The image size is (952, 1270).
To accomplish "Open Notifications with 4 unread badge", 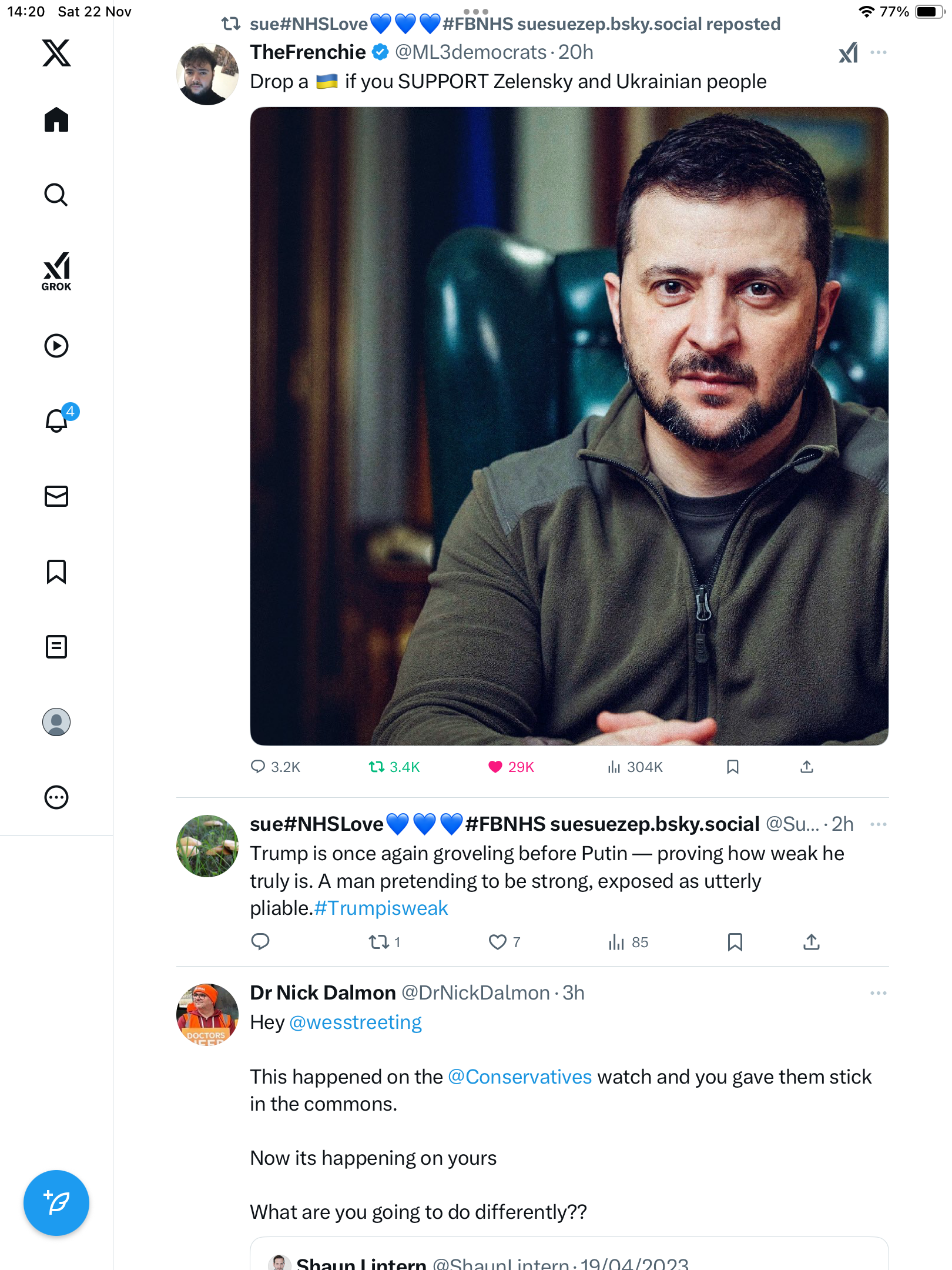I will (x=56, y=420).
